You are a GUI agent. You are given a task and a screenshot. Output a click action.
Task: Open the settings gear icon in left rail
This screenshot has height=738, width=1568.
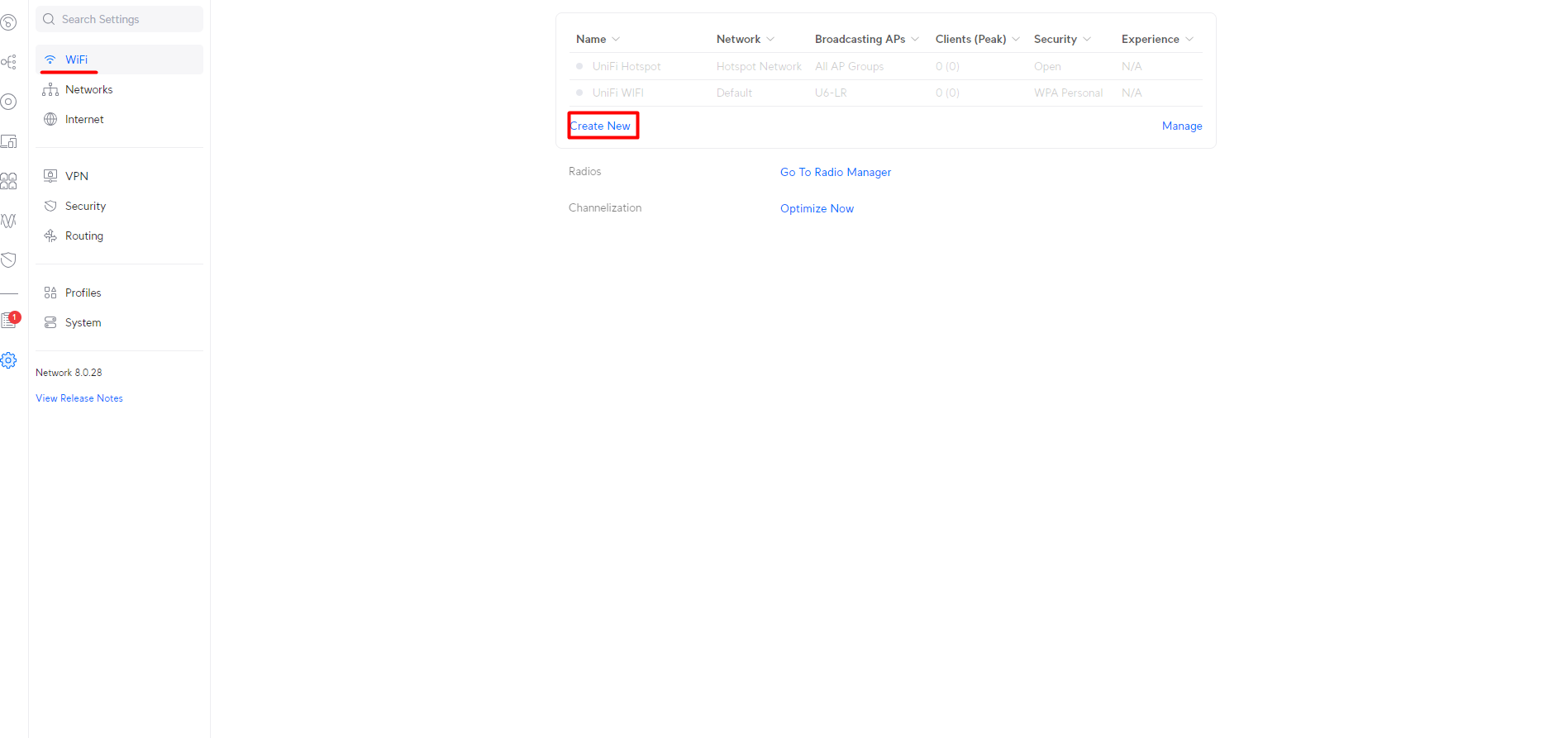pos(8,360)
